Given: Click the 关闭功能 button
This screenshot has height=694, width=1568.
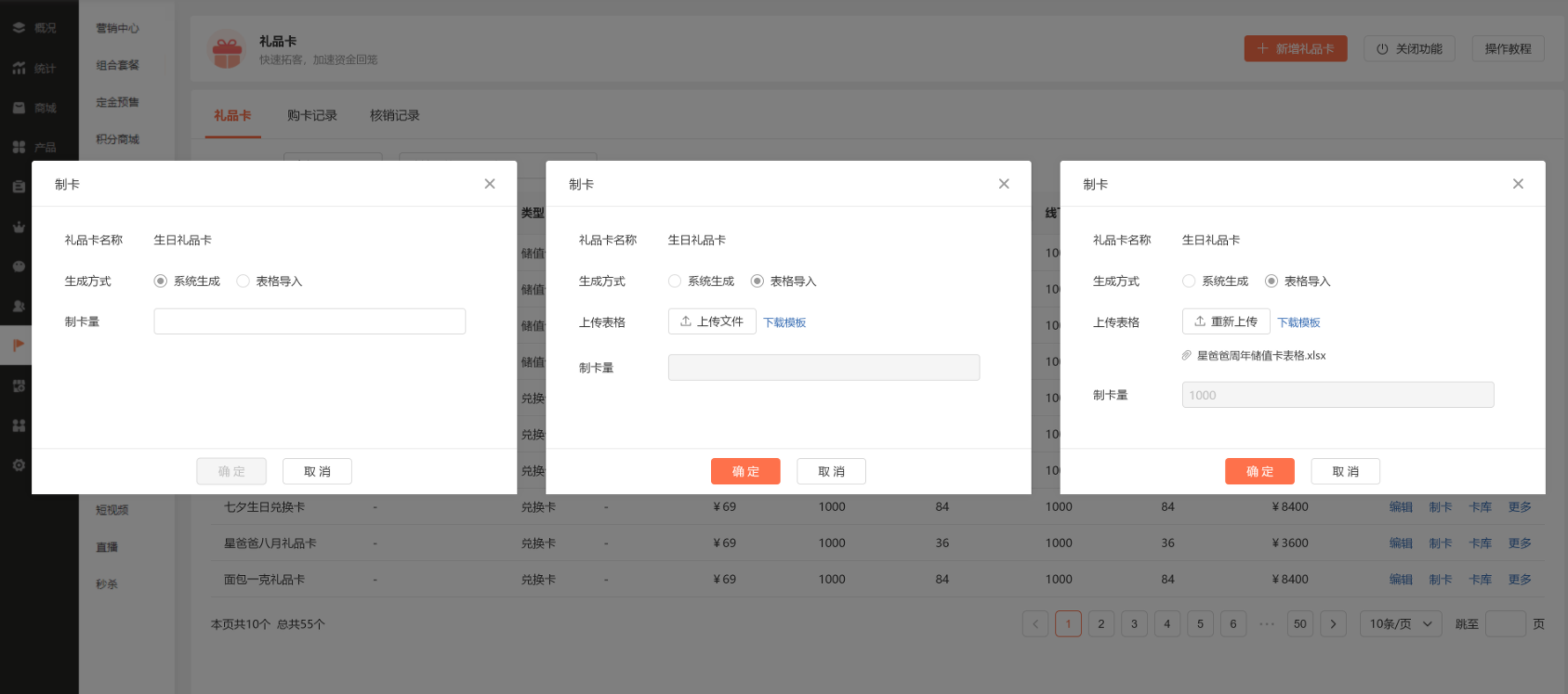Looking at the screenshot, I should pos(1410,48).
